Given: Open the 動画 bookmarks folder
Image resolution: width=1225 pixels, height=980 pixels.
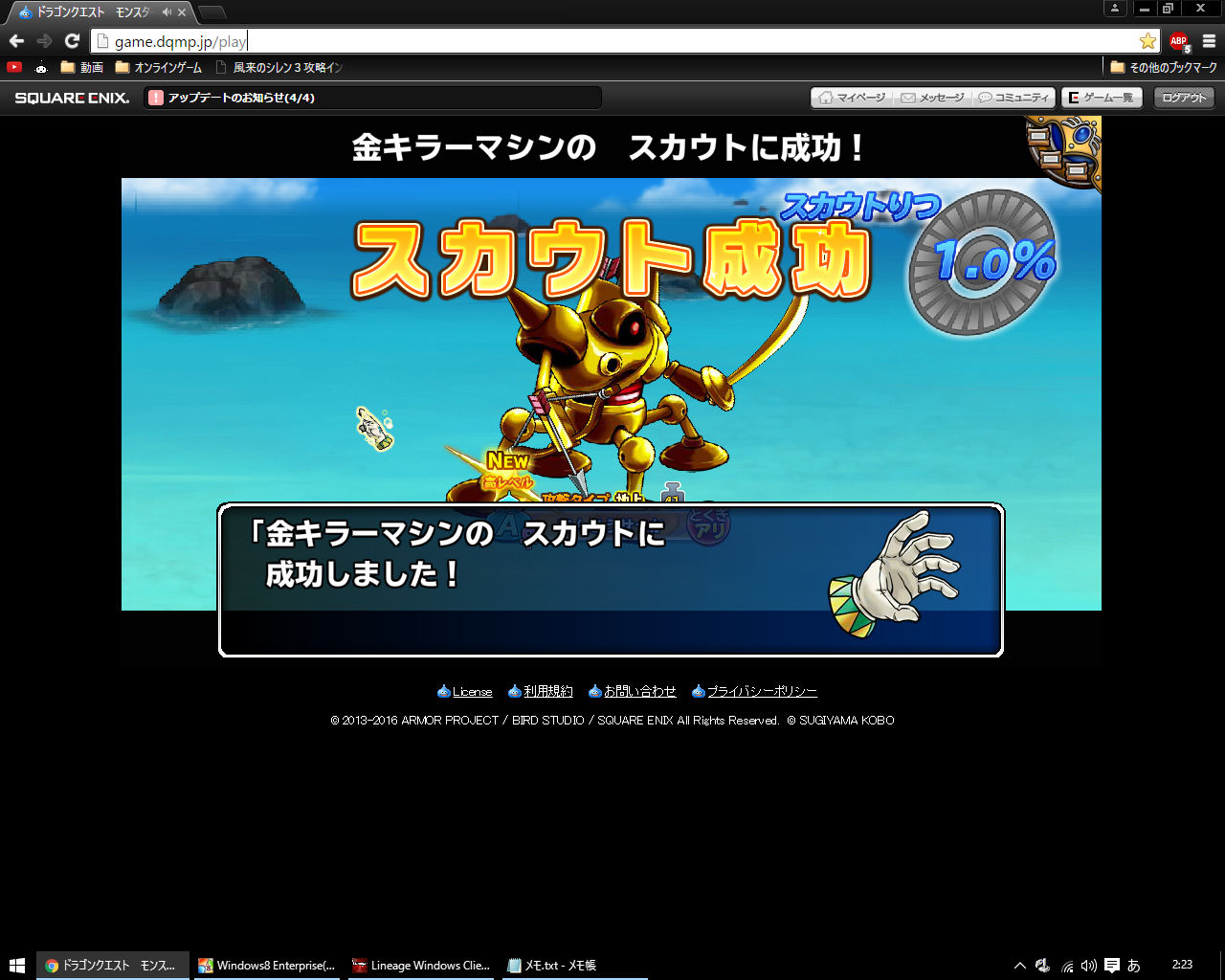Looking at the screenshot, I should pyautogui.click(x=82, y=67).
